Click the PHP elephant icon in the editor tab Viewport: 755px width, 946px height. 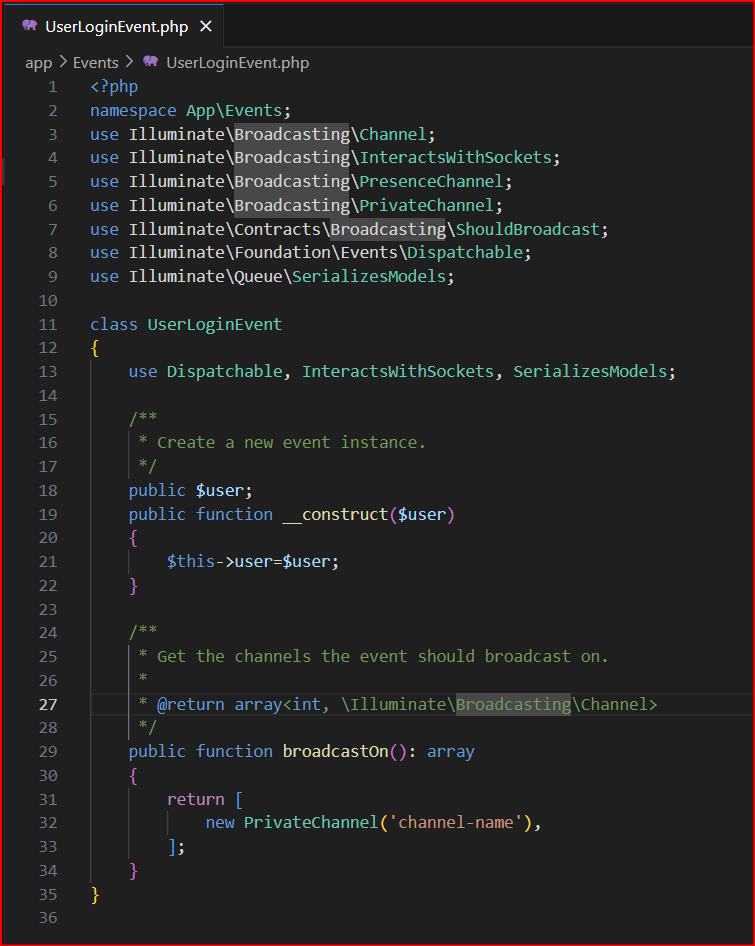click(30, 26)
